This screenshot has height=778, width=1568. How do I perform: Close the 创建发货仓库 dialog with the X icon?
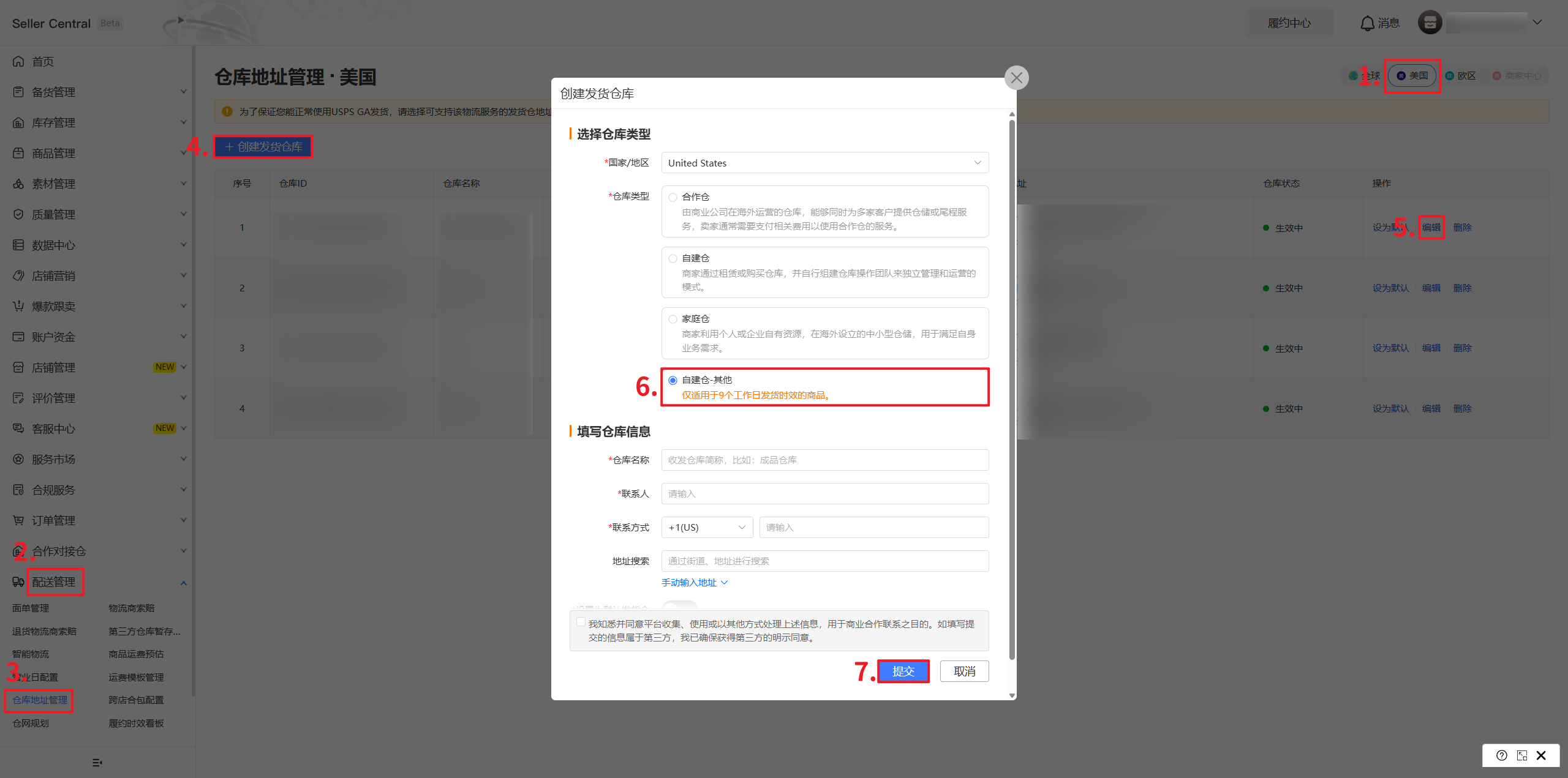(1017, 78)
